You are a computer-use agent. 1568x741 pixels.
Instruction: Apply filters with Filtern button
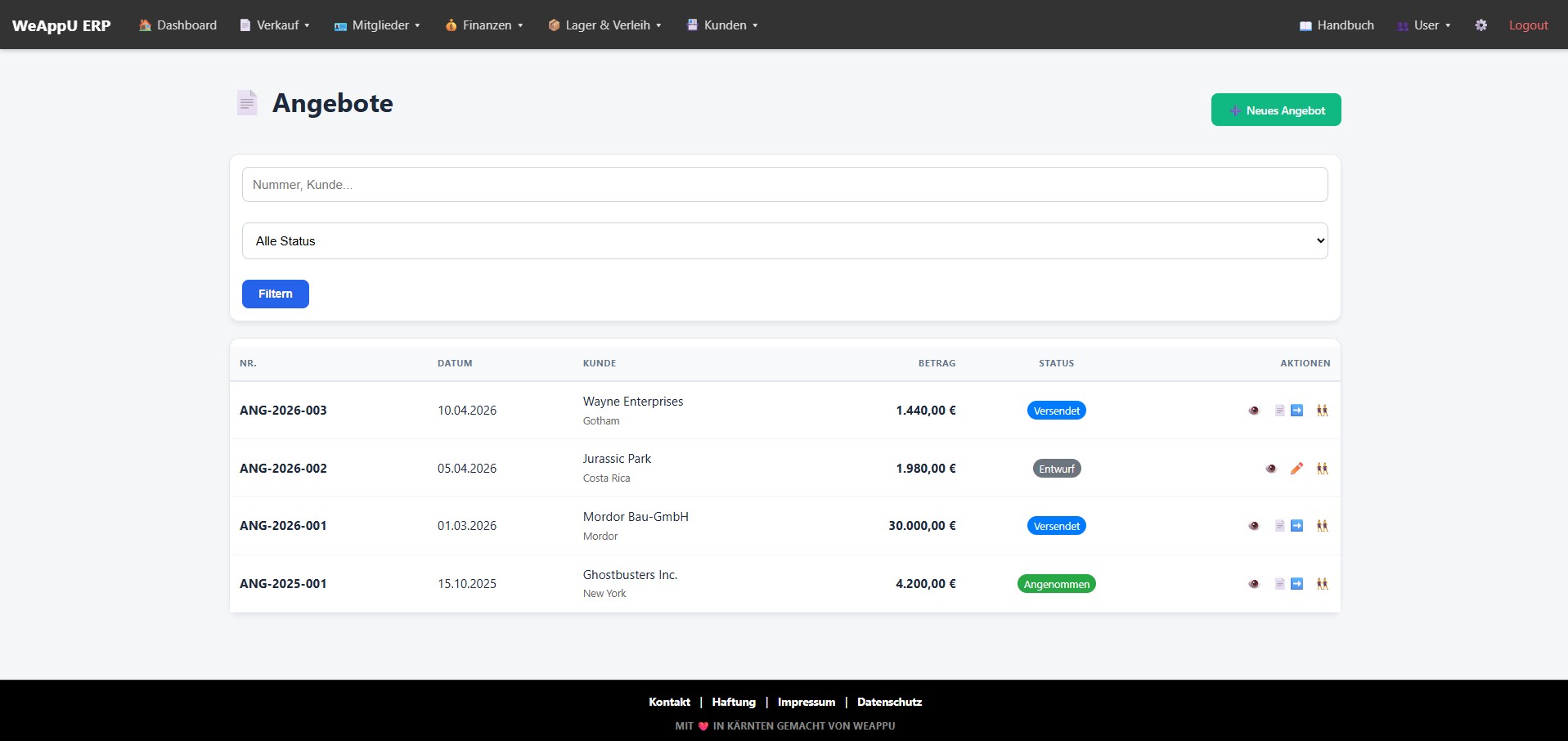pos(276,294)
